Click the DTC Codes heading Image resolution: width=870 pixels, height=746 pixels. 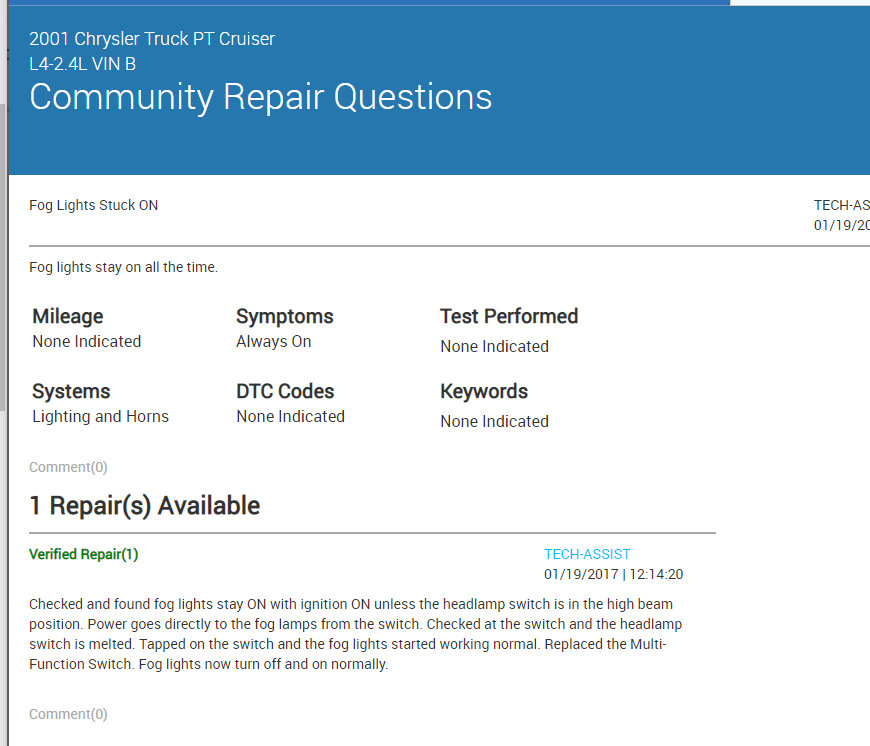pyautogui.click(x=285, y=391)
